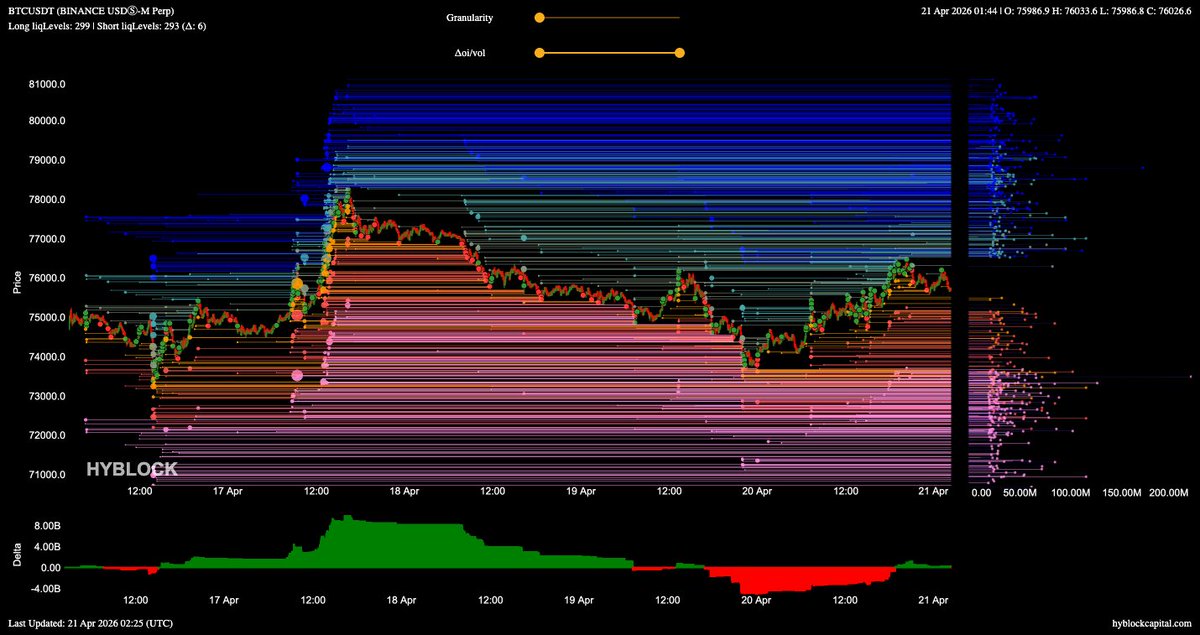The image size is (1200, 635).
Task: Click the 20 Apr label on price chart axis
Action: pos(757,491)
